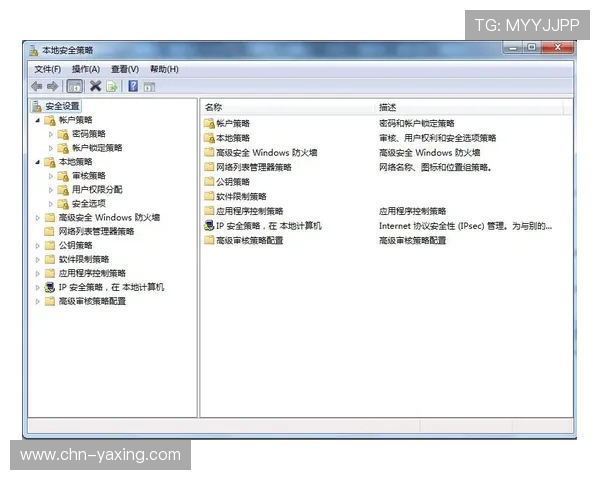Click IP 安全策略 computer icon in tree

click(50, 287)
